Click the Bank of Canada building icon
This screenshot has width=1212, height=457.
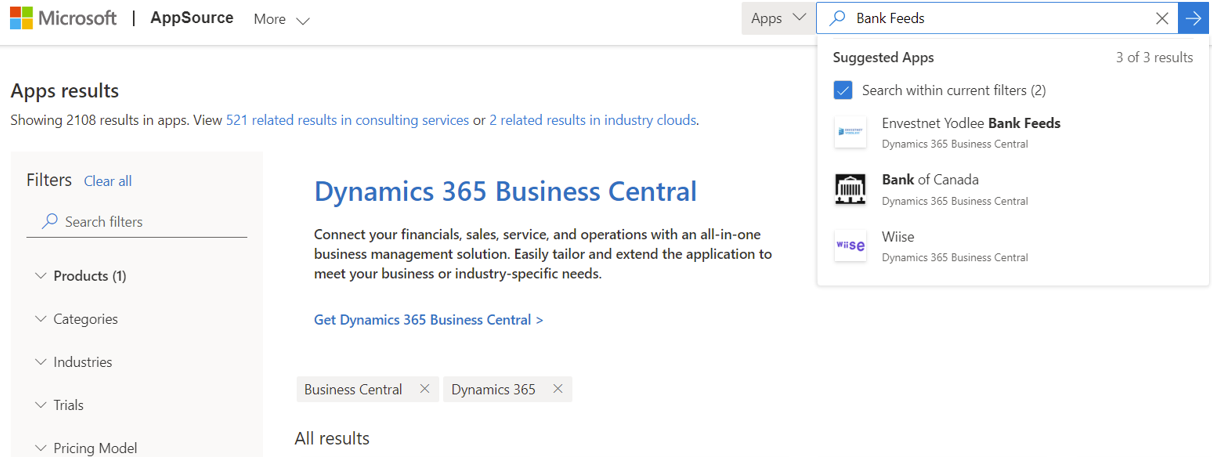pyautogui.click(x=850, y=189)
